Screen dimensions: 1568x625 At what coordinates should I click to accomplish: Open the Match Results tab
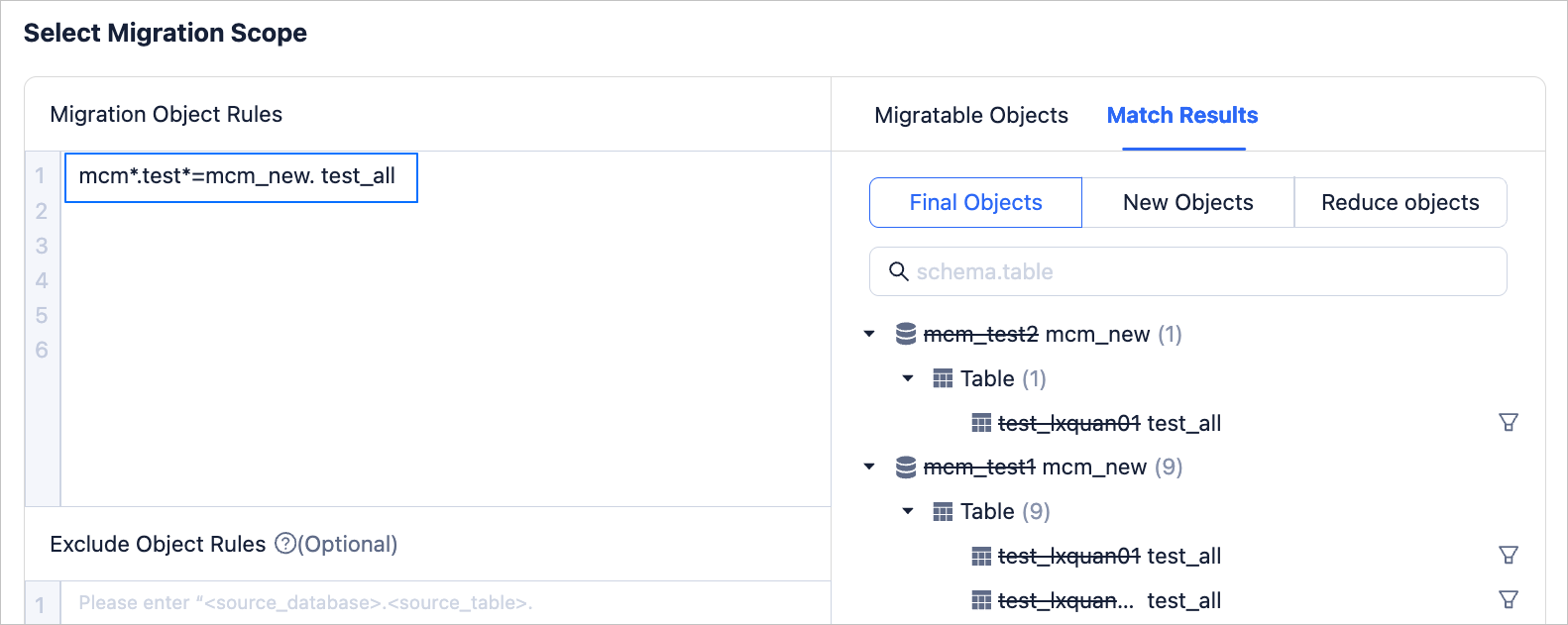(x=1181, y=116)
